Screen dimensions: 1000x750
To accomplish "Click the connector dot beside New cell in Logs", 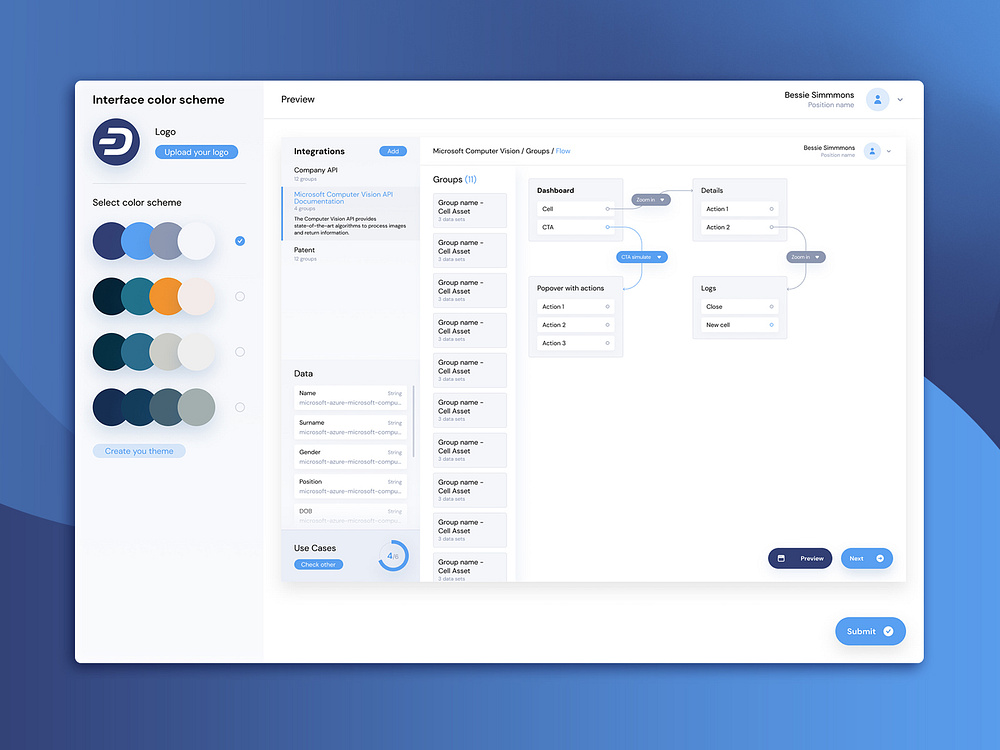I will coord(771,325).
